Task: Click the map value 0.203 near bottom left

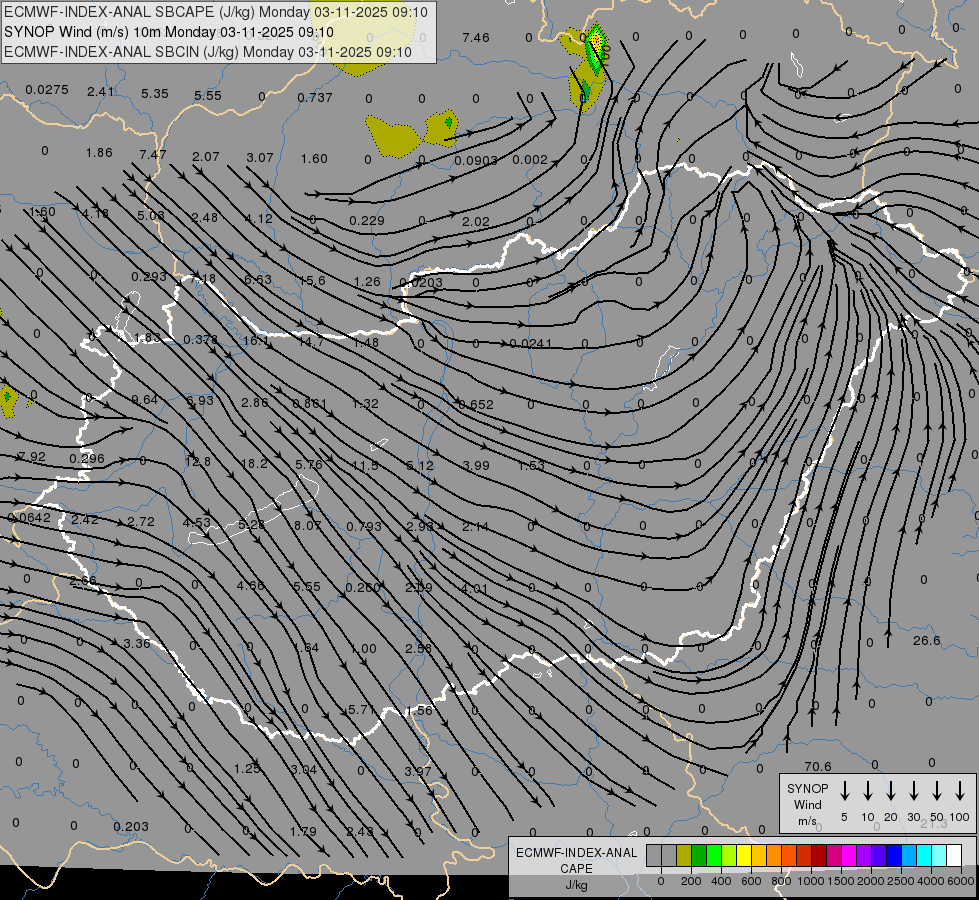Action: [131, 827]
